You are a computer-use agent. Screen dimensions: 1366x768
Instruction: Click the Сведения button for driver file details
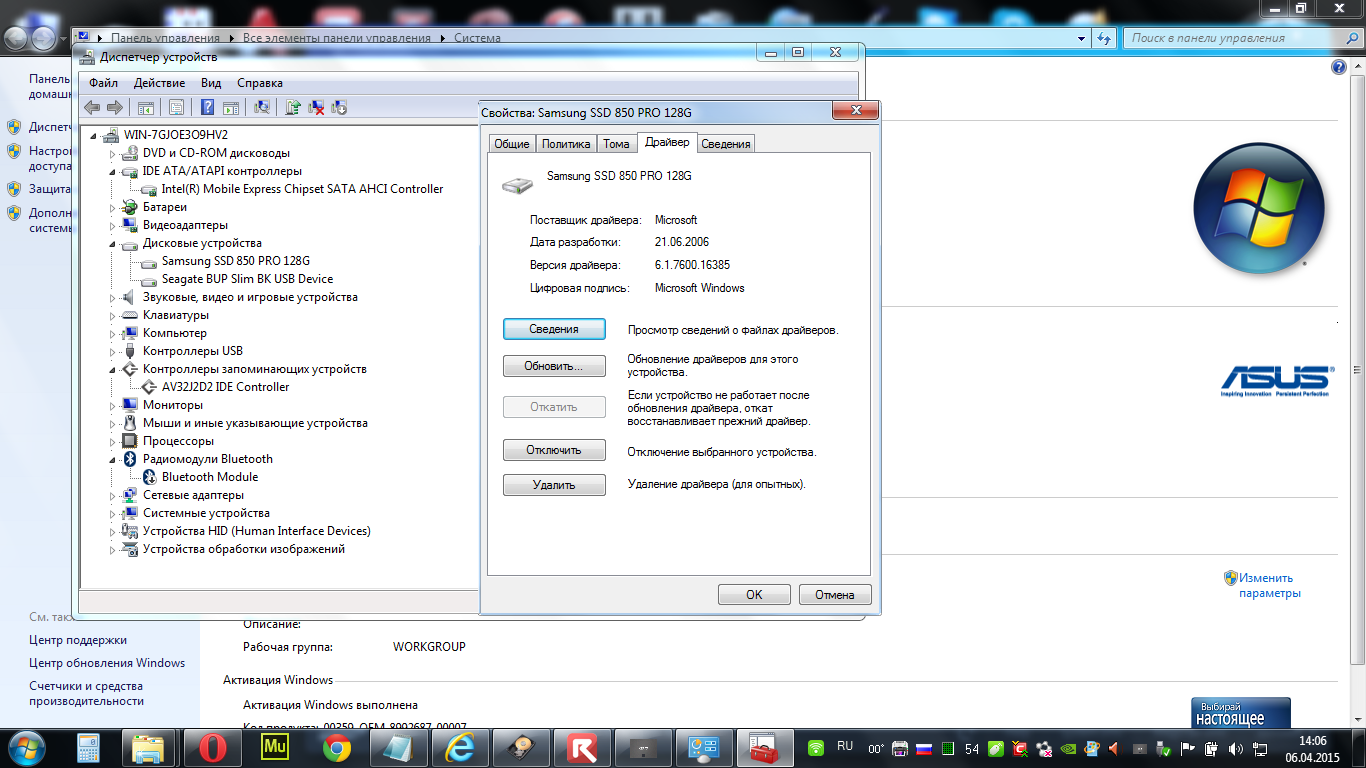coord(554,329)
